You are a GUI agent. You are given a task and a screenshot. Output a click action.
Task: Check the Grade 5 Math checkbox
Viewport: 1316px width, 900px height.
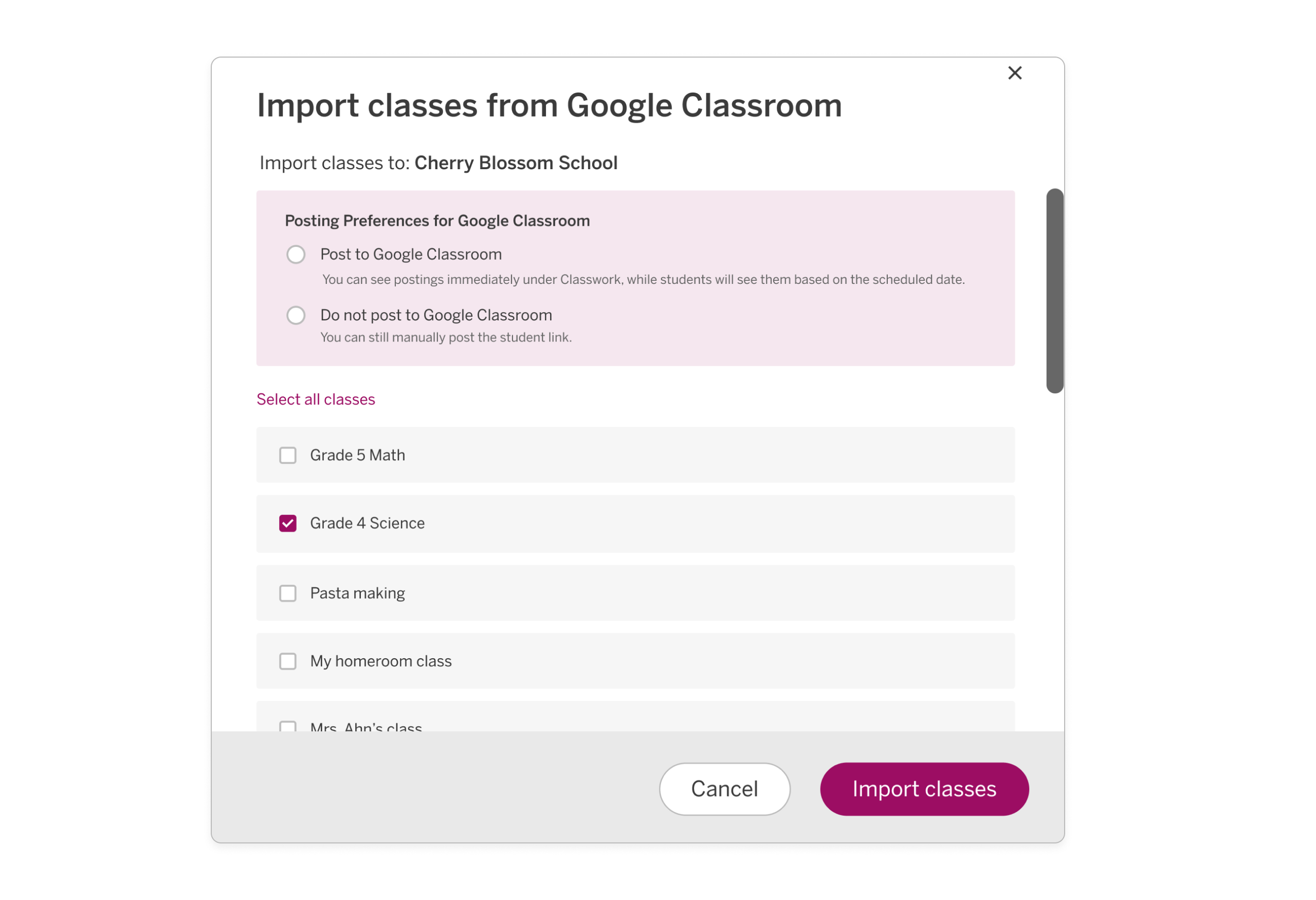point(288,455)
